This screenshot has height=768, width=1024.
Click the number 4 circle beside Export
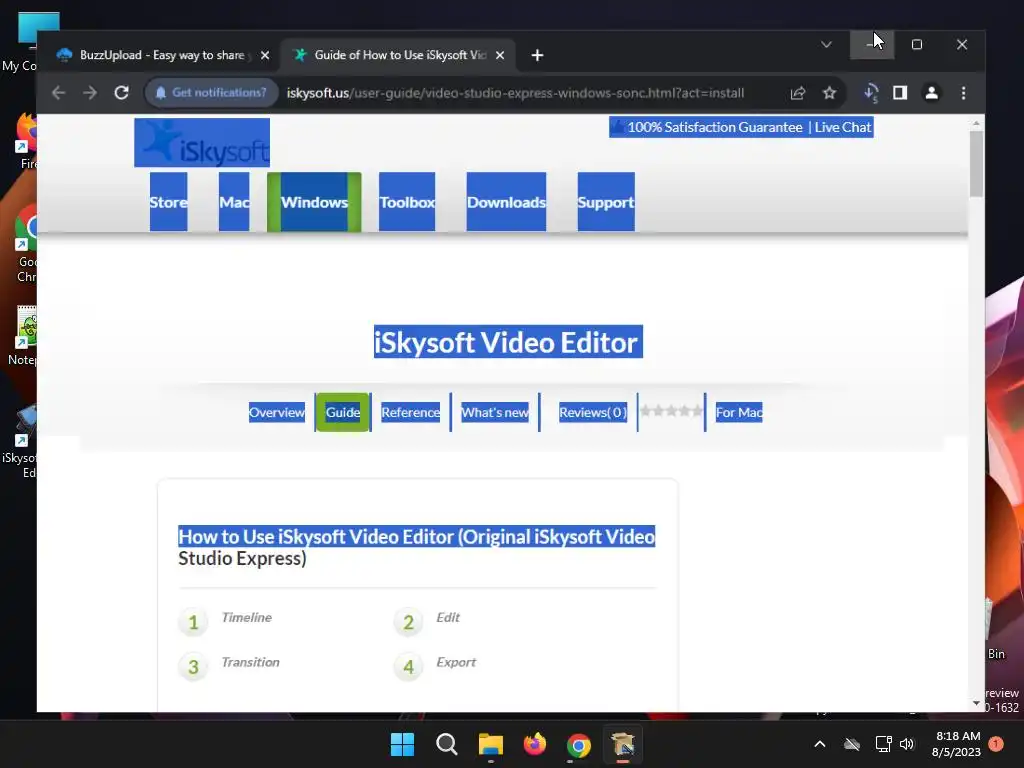pyautogui.click(x=408, y=667)
